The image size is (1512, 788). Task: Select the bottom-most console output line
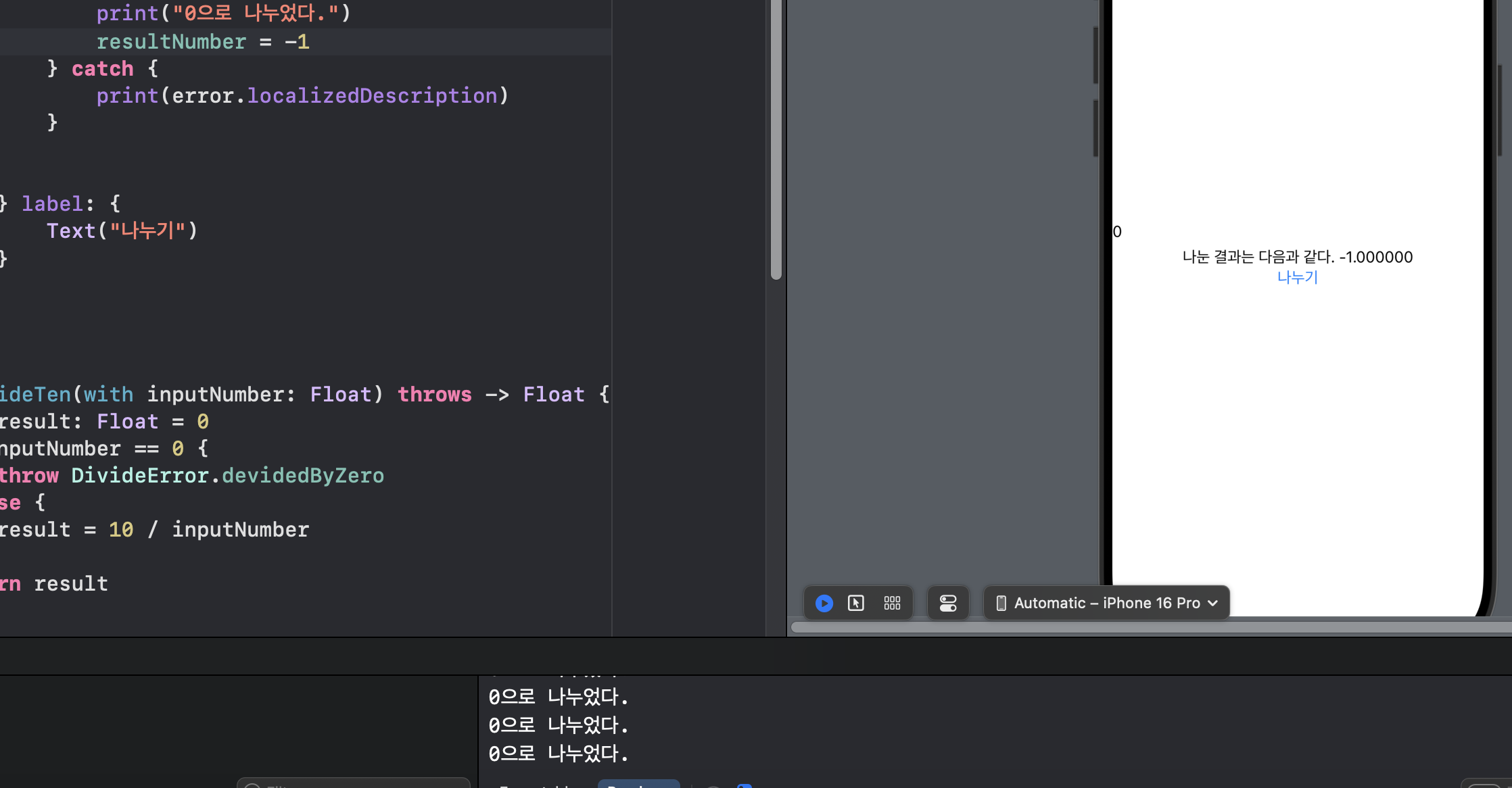pyautogui.click(x=559, y=753)
